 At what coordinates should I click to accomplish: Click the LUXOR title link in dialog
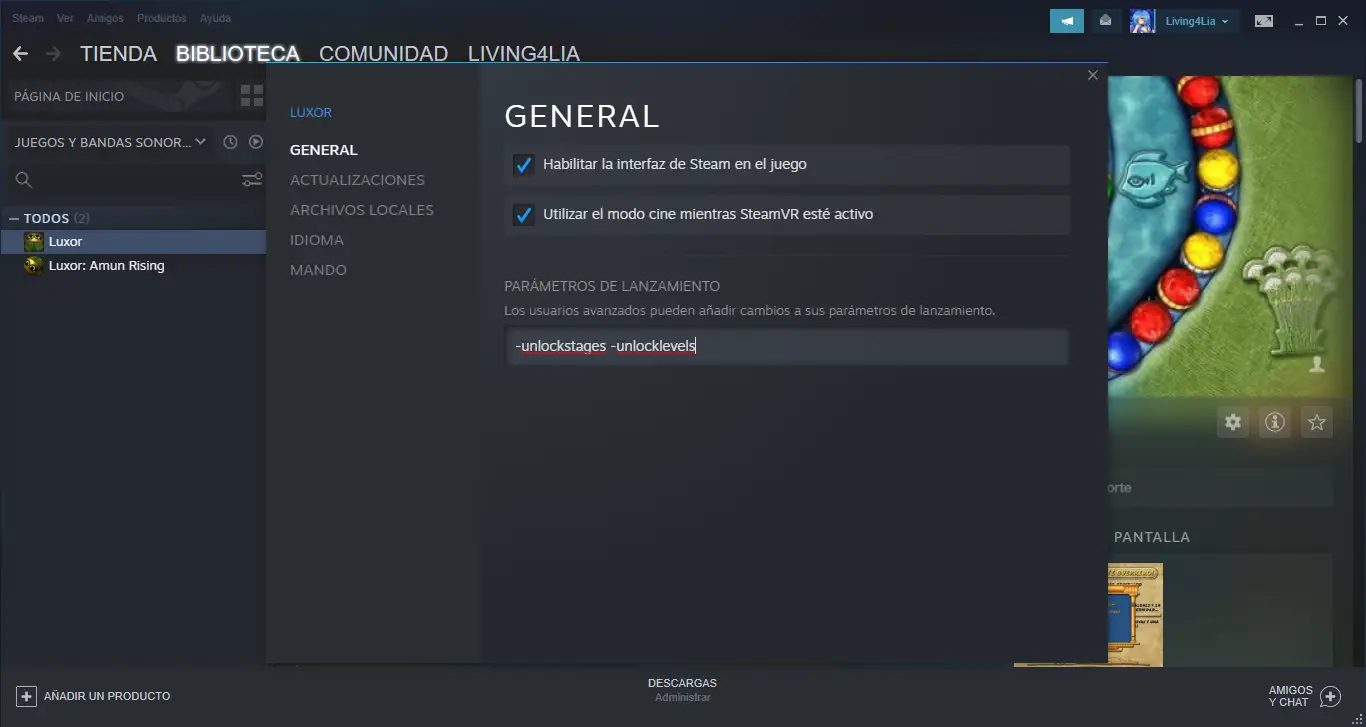point(311,112)
